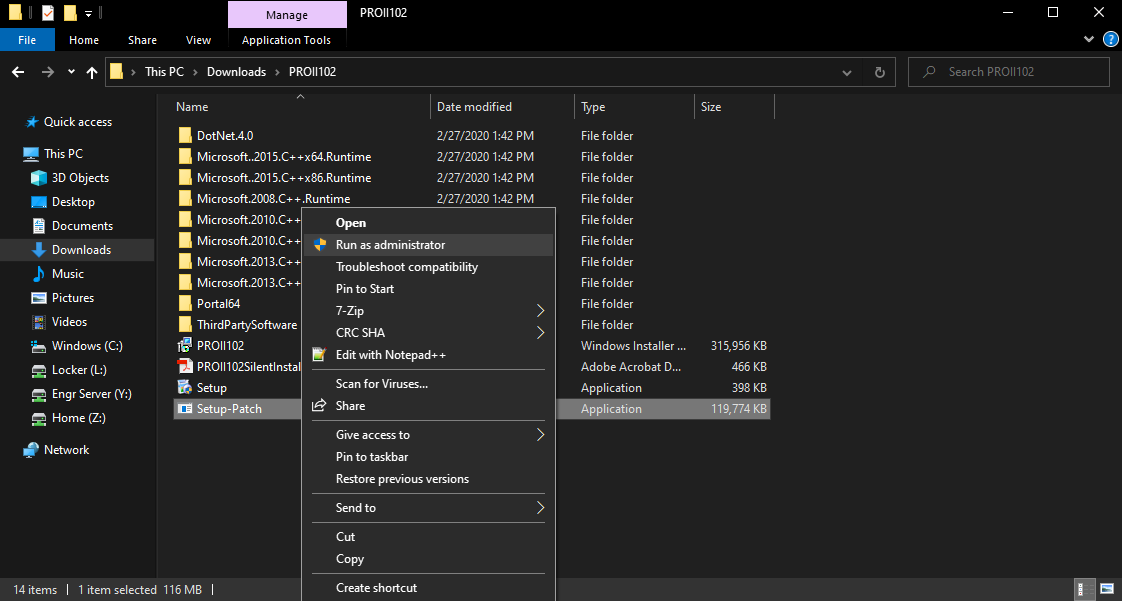1122x601 pixels.
Task: Click the Back navigation arrow
Action: tap(18, 72)
